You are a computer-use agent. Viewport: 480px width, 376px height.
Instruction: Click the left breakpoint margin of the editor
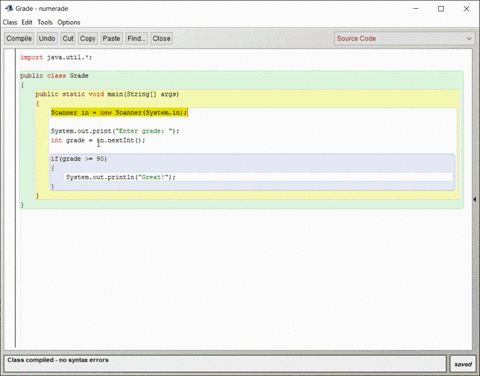(10, 199)
